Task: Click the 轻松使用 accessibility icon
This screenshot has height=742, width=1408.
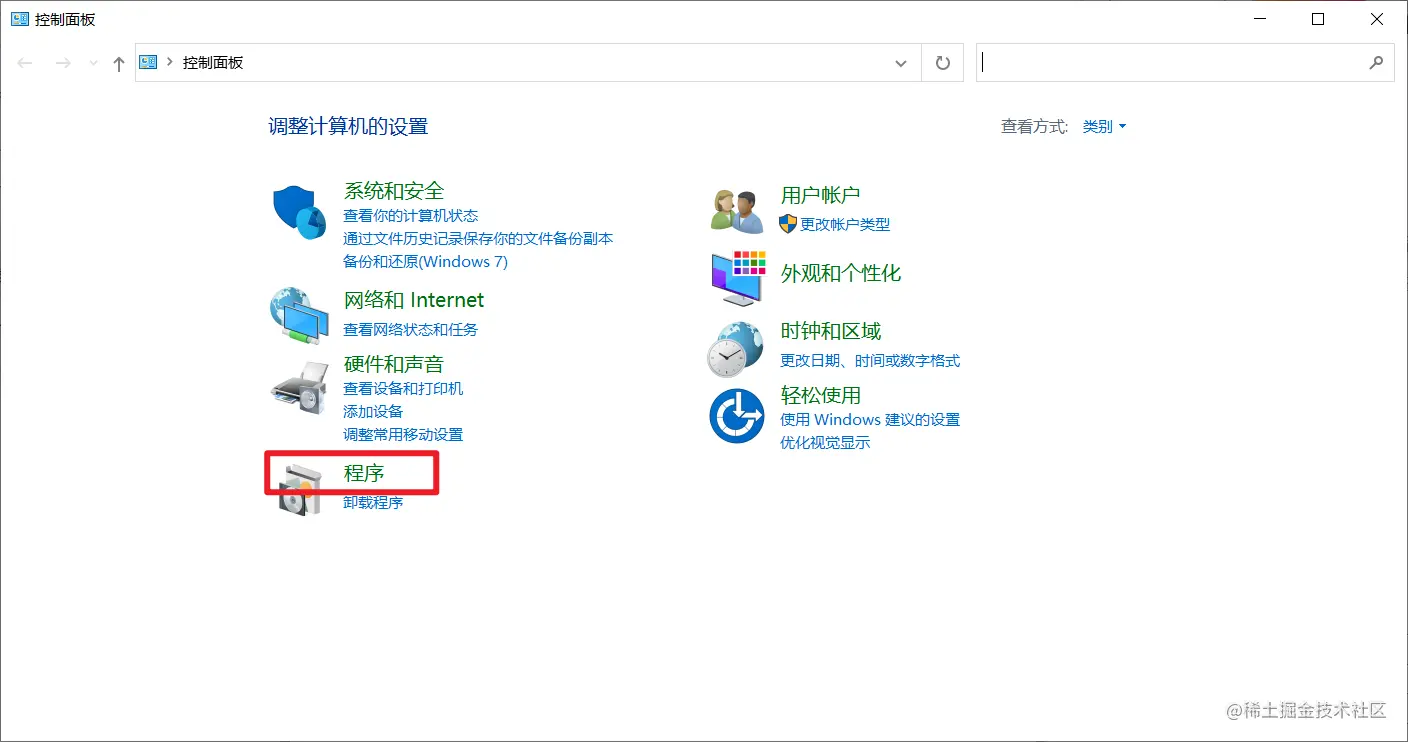Action: point(735,417)
